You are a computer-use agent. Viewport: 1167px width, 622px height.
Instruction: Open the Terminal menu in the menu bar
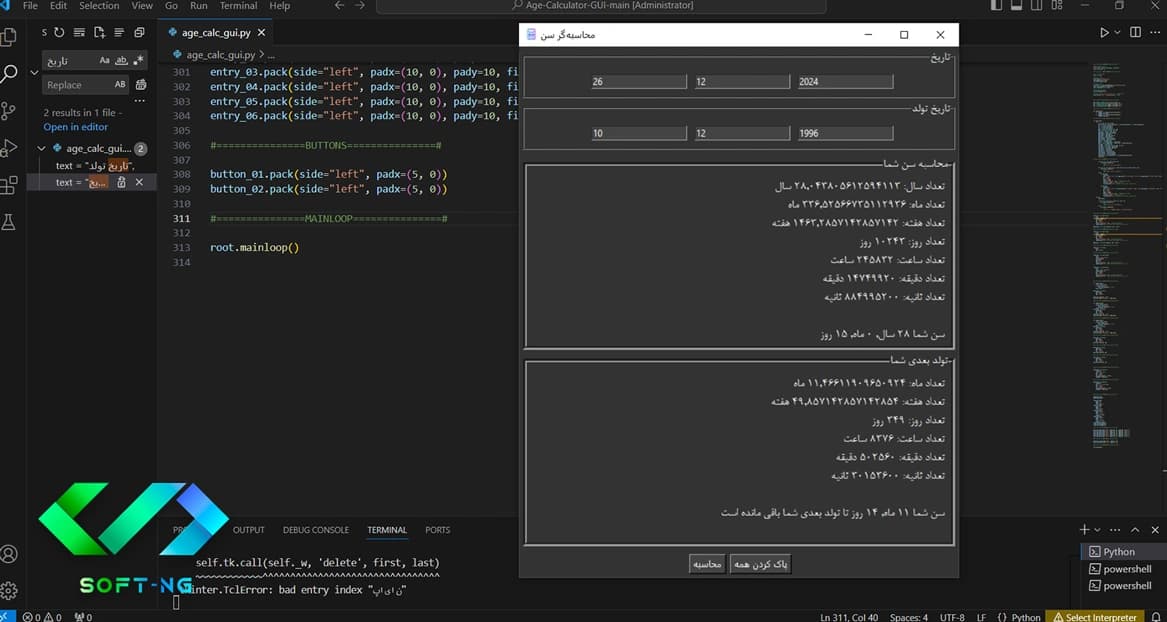coord(238,6)
